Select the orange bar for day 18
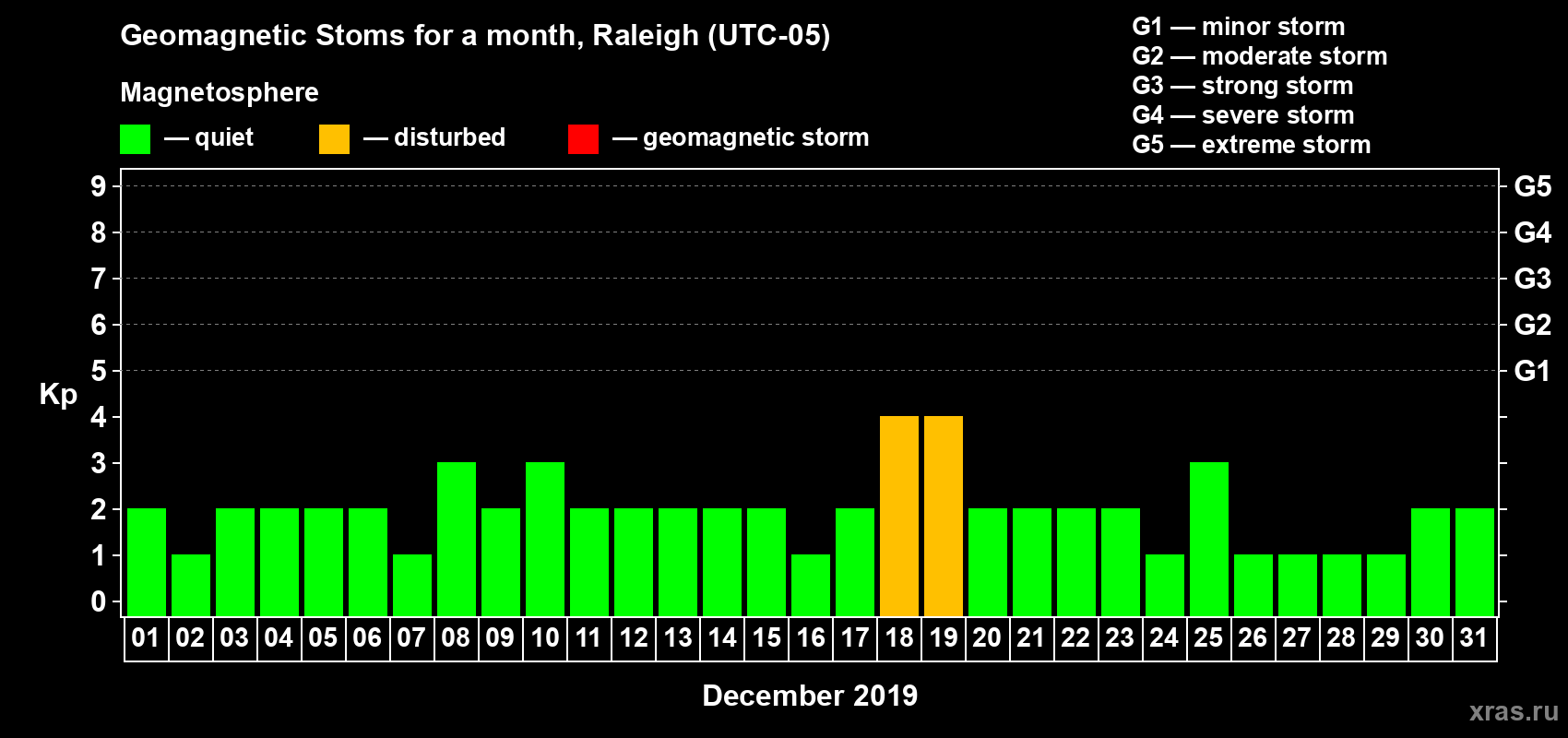 (x=899, y=516)
